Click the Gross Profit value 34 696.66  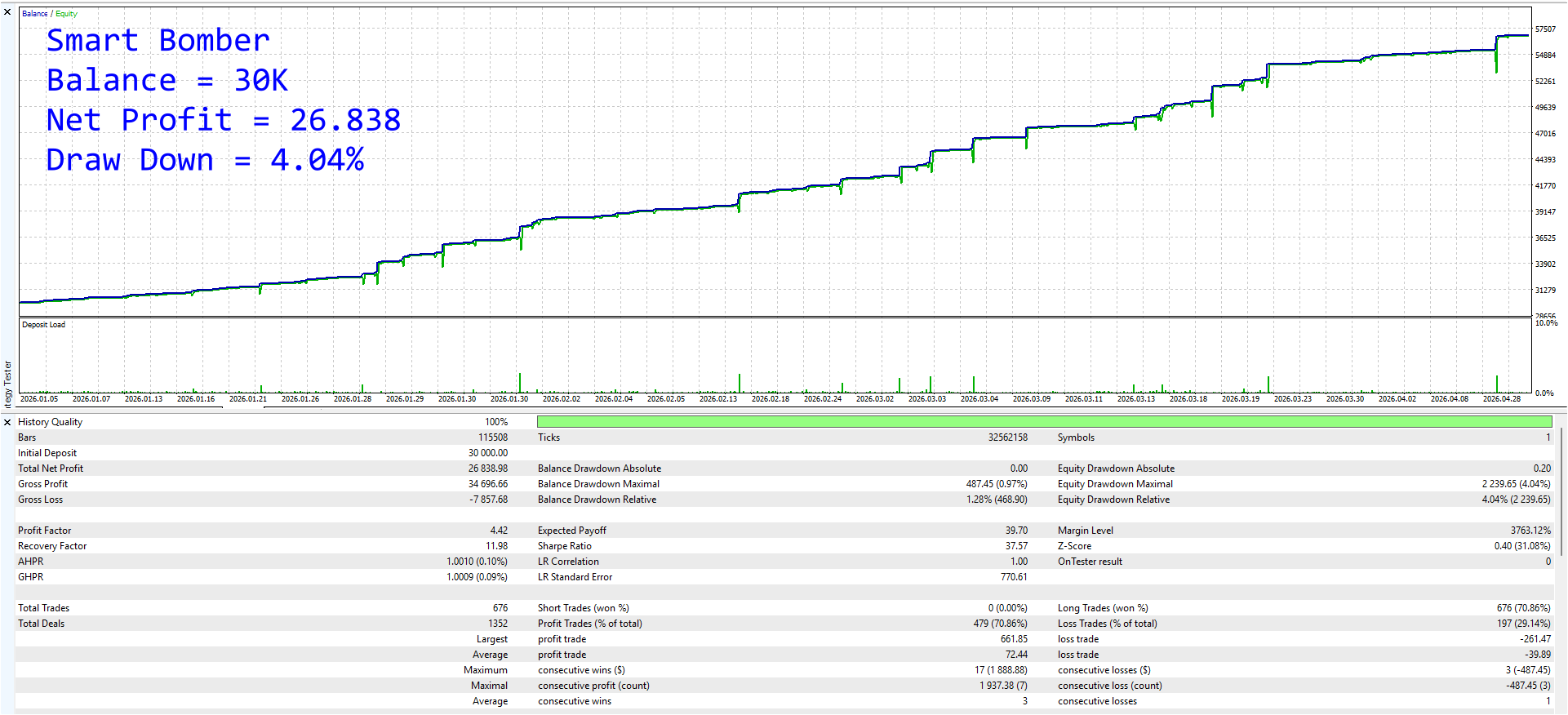tap(488, 484)
